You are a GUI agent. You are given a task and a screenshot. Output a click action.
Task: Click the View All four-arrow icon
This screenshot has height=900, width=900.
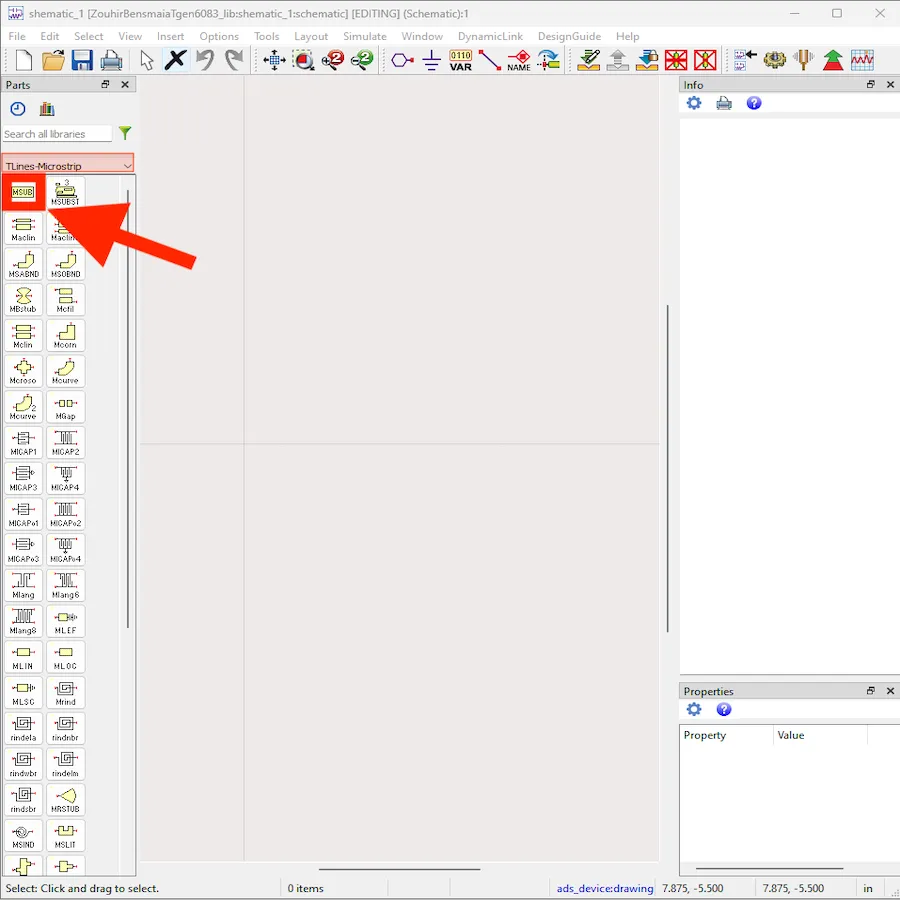pyautogui.click(x=274, y=60)
